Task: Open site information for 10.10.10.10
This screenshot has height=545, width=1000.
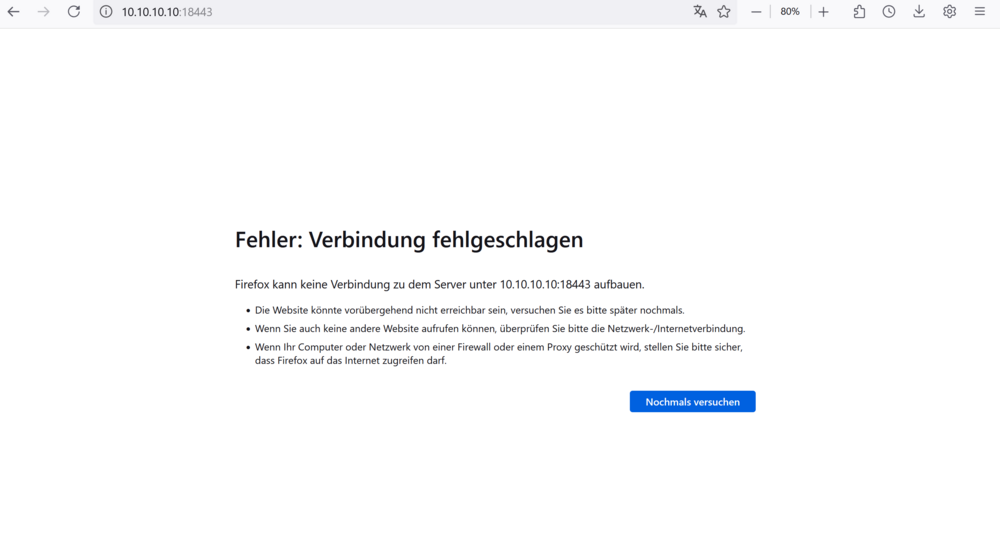Action: click(106, 12)
